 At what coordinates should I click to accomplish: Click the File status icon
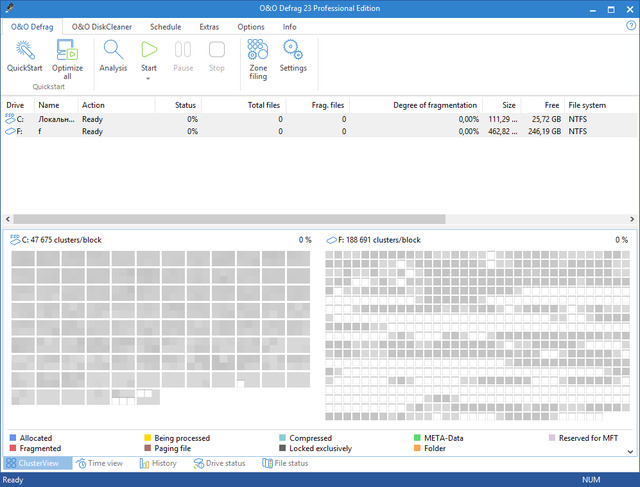[x=267, y=463]
